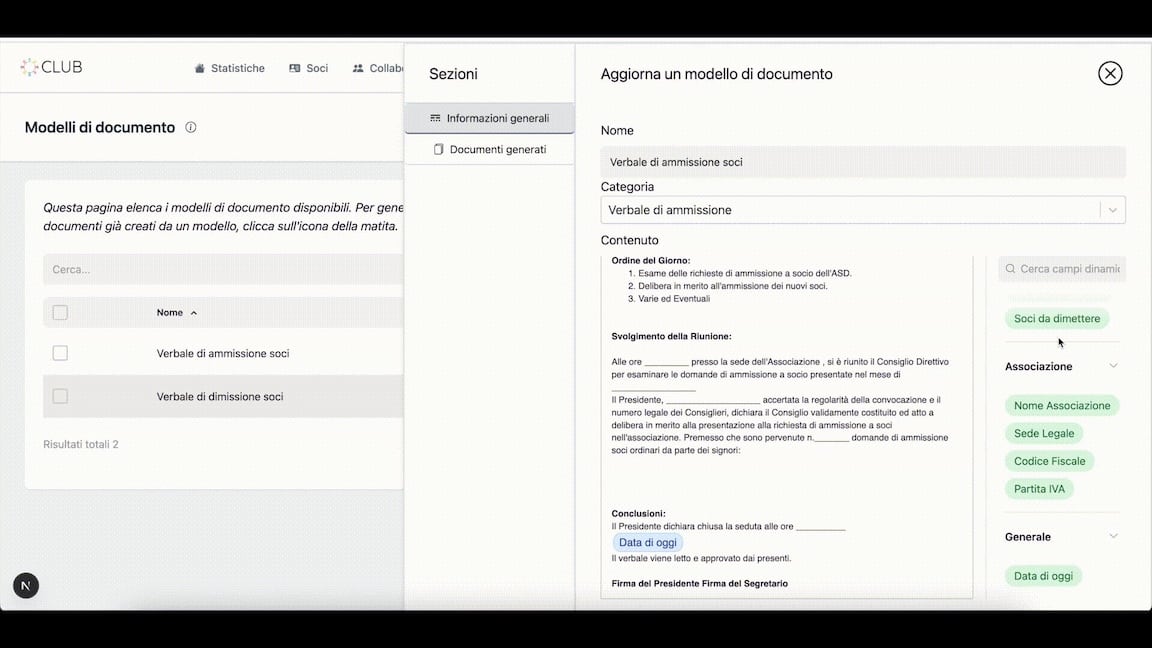Click the round N badge icon
Image resolution: width=1152 pixels, height=648 pixels.
(26, 585)
